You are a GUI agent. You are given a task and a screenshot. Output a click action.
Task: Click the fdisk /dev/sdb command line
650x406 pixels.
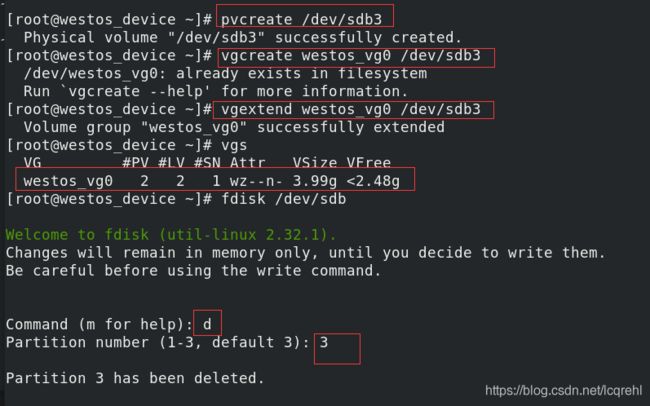pyautogui.click(x=176, y=199)
